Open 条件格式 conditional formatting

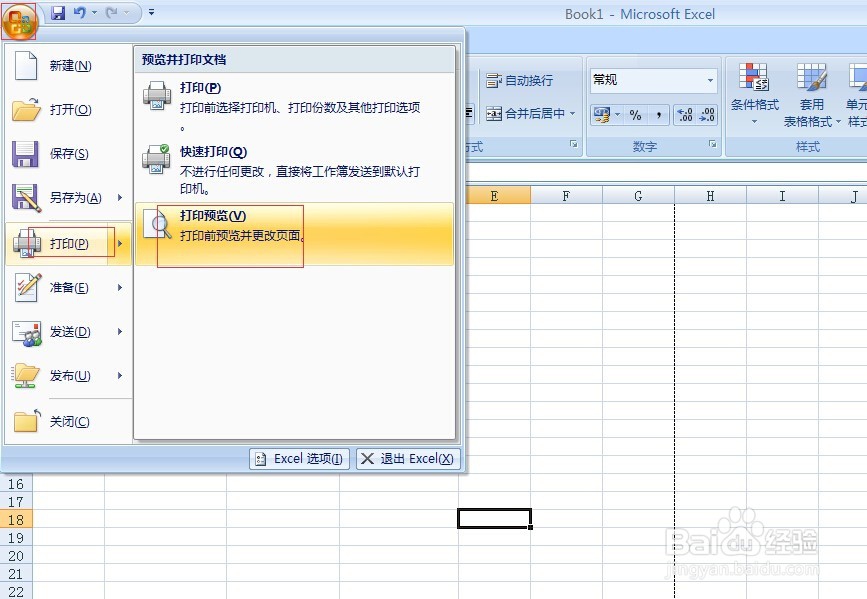point(754,94)
